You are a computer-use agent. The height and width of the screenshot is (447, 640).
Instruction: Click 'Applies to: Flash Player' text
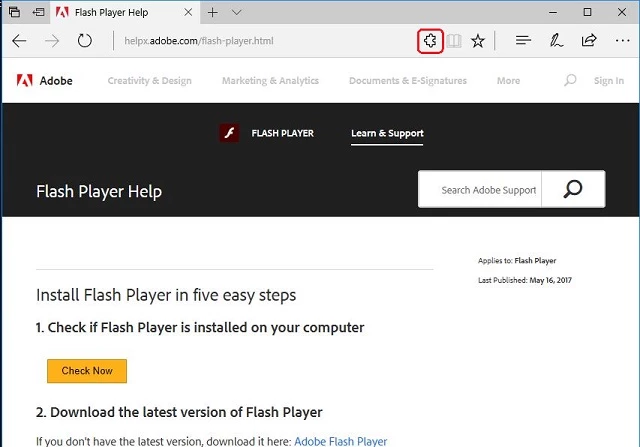click(517, 260)
